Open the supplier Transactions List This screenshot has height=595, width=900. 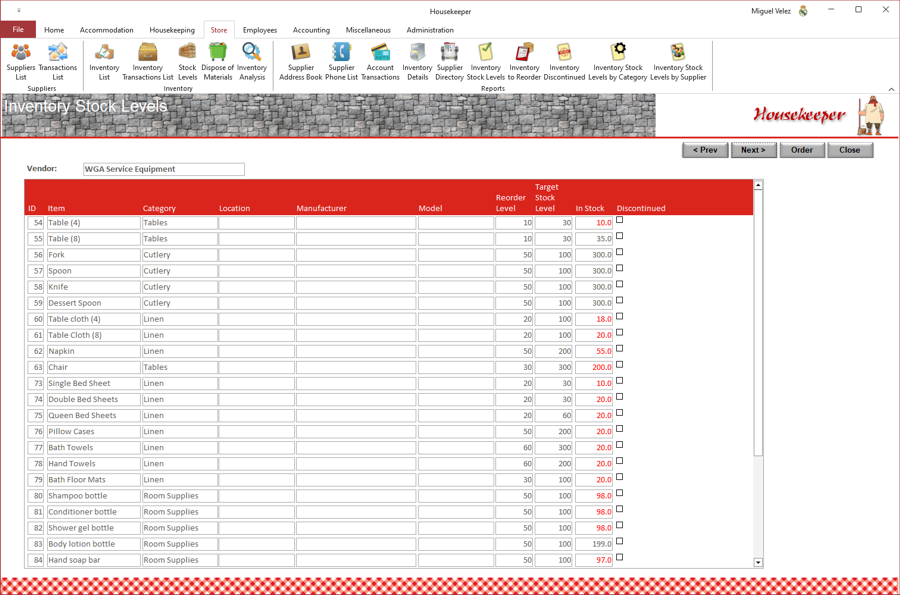tap(57, 61)
